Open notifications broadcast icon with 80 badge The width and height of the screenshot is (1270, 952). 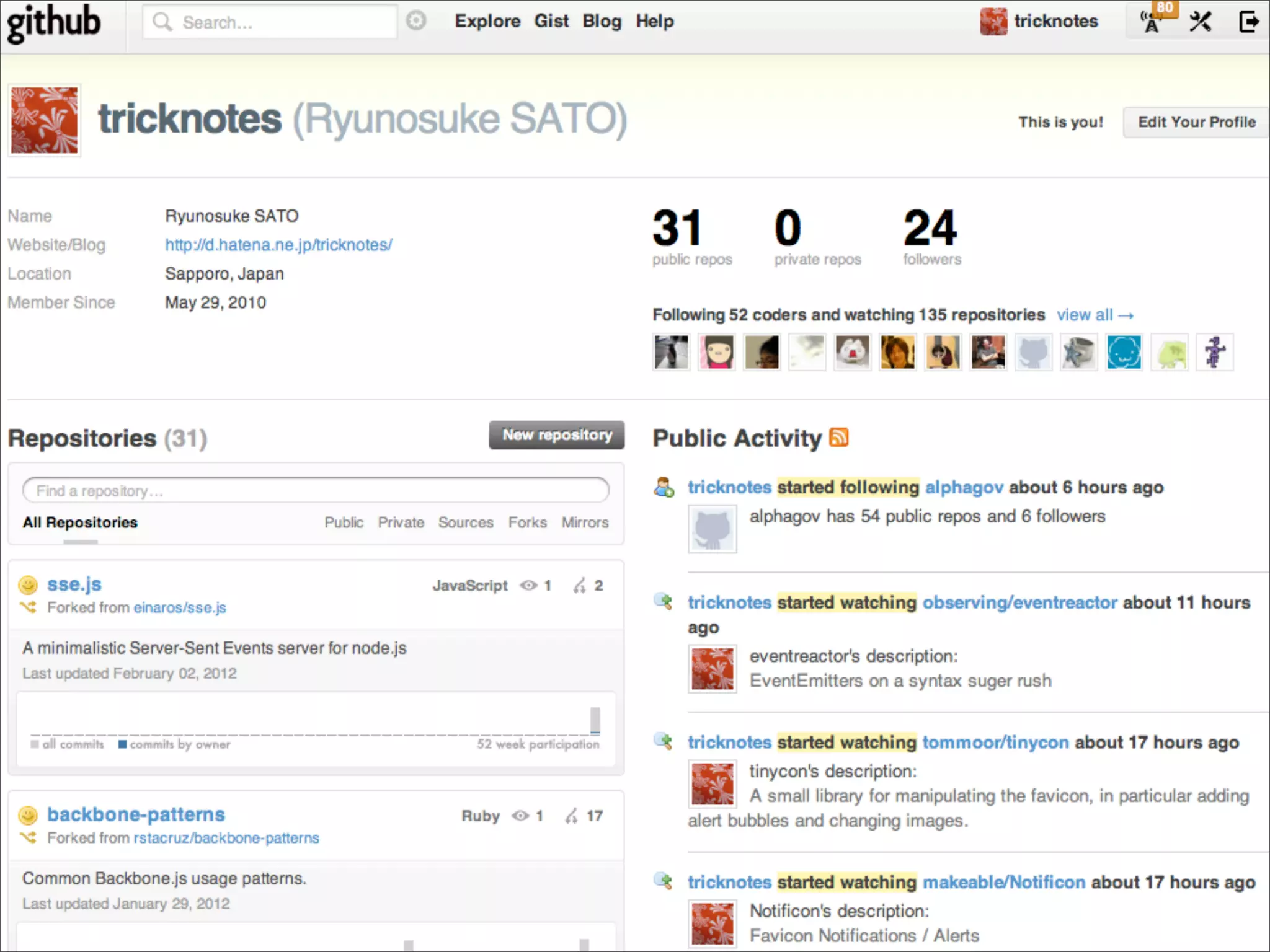point(1153,22)
